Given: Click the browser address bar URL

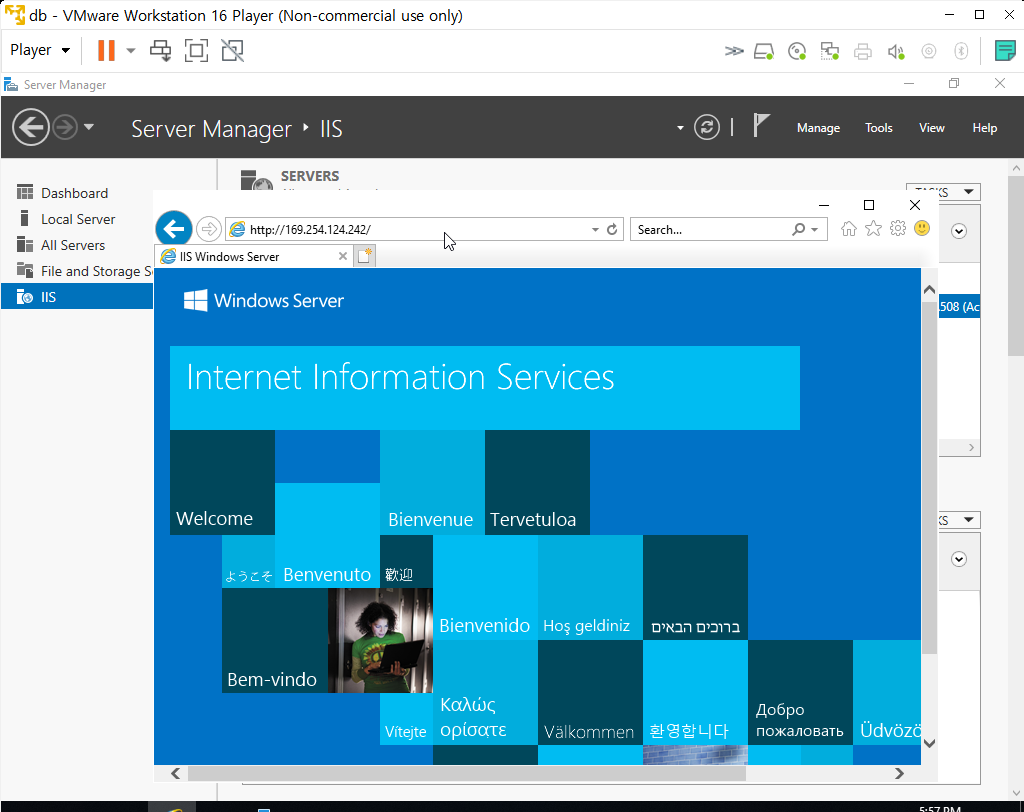Looking at the screenshot, I should 310,229.
